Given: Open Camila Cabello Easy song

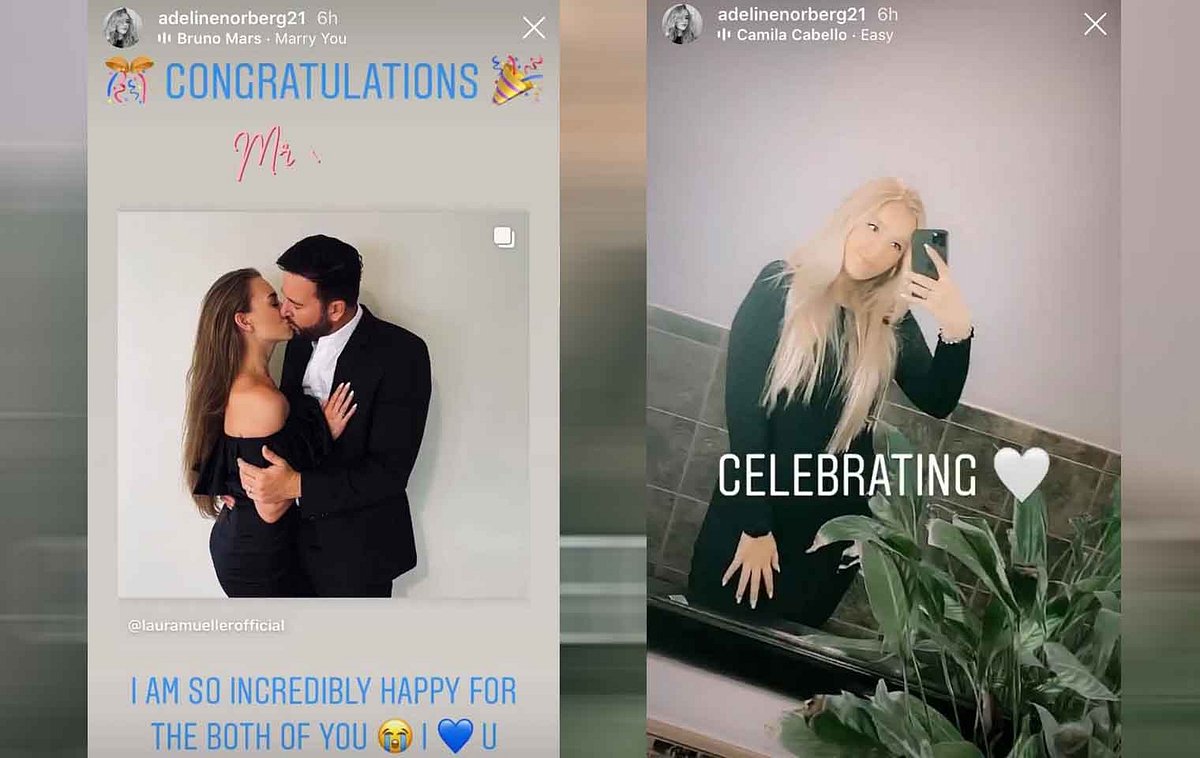Looking at the screenshot, I should pos(815,35).
